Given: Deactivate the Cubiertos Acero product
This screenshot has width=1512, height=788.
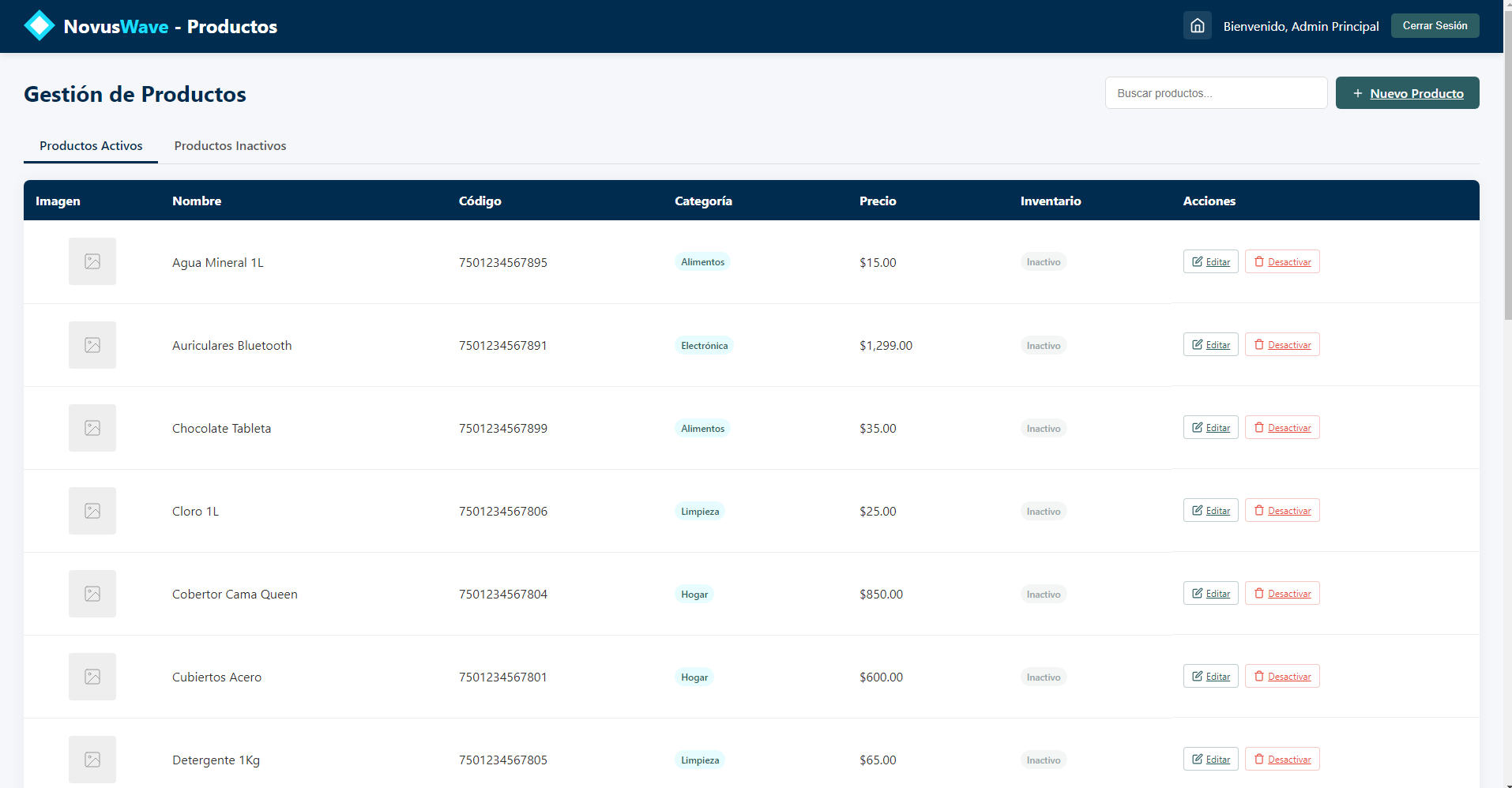Looking at the screenshot, I should (1281, 677).
